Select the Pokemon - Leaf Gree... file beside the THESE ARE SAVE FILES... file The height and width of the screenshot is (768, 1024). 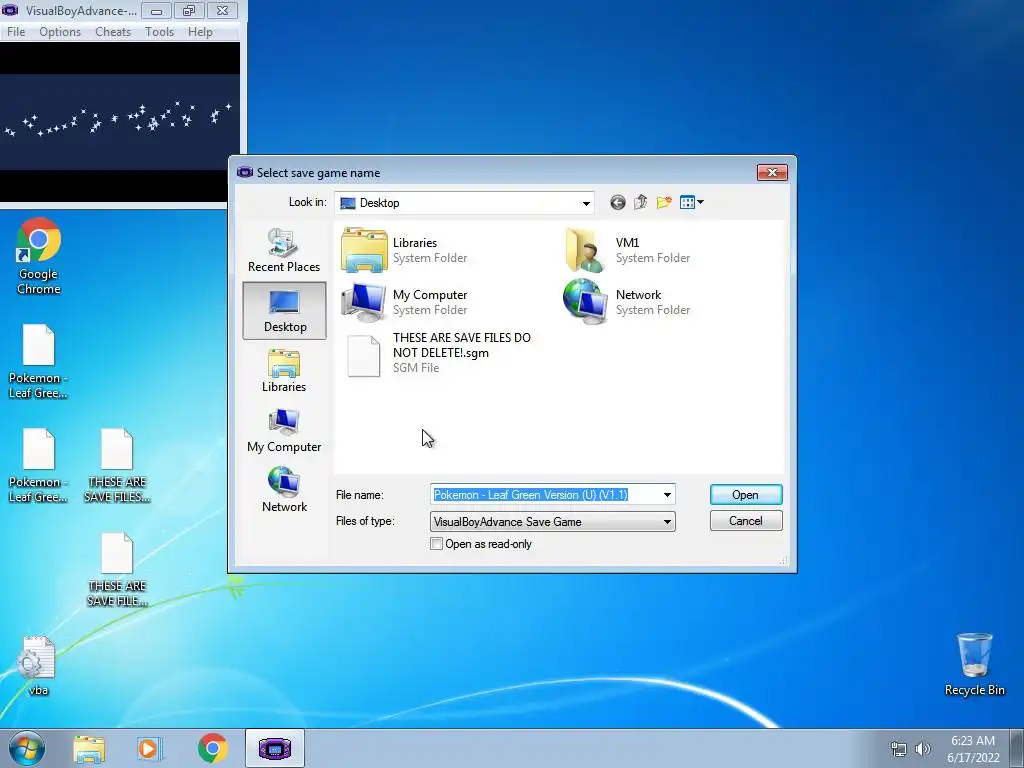pyautogui.click(x=39, y=466)
